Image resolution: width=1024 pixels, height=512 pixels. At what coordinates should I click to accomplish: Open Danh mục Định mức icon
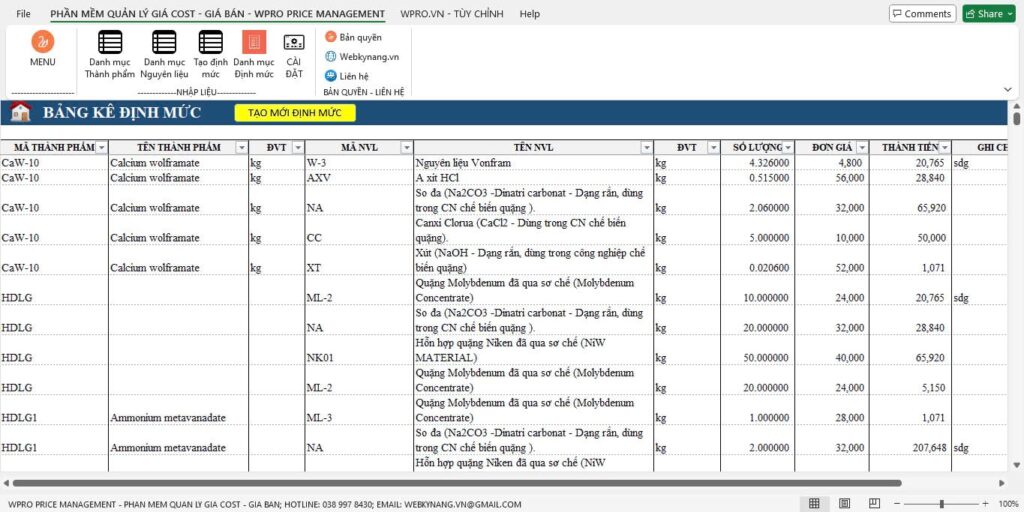pos(254,43)
